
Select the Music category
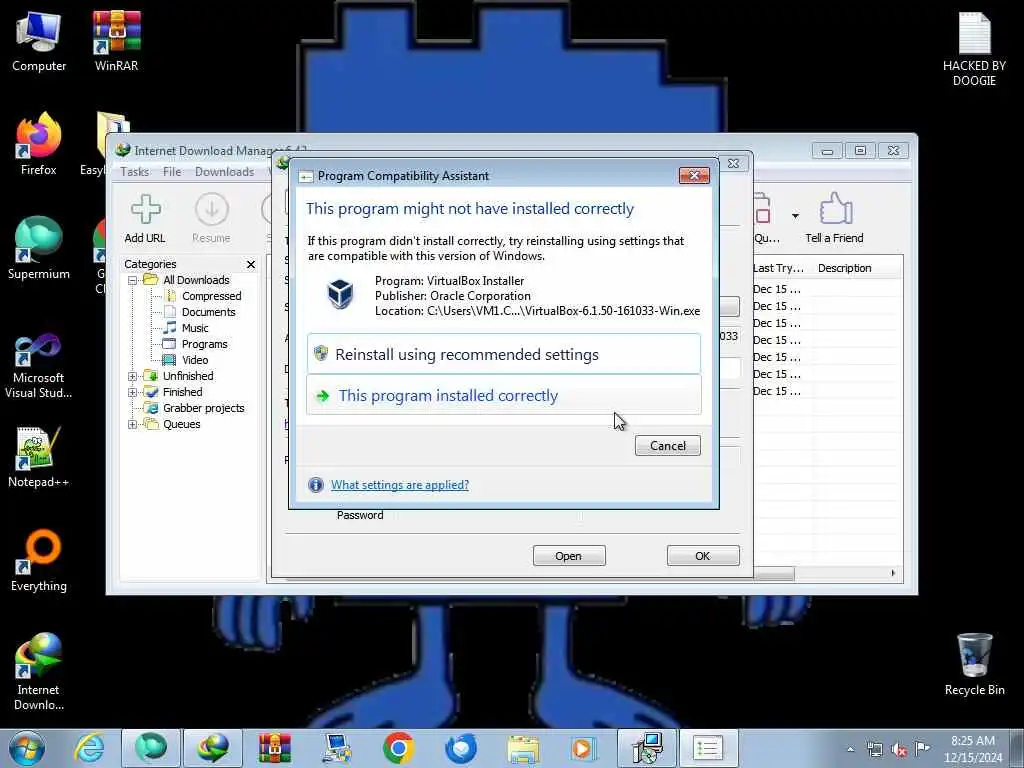(186, 328)
